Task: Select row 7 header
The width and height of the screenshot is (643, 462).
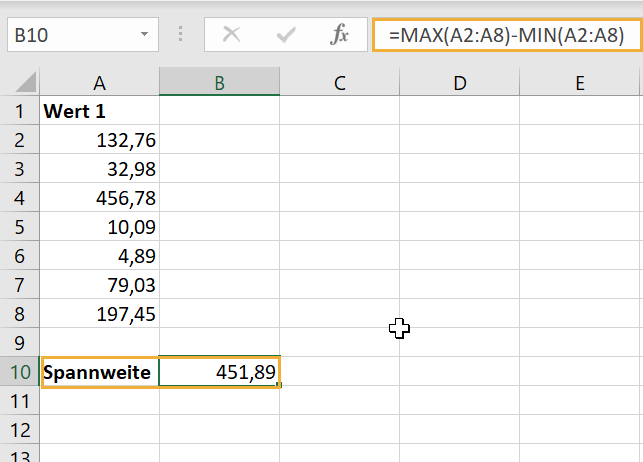Action: 20,284
